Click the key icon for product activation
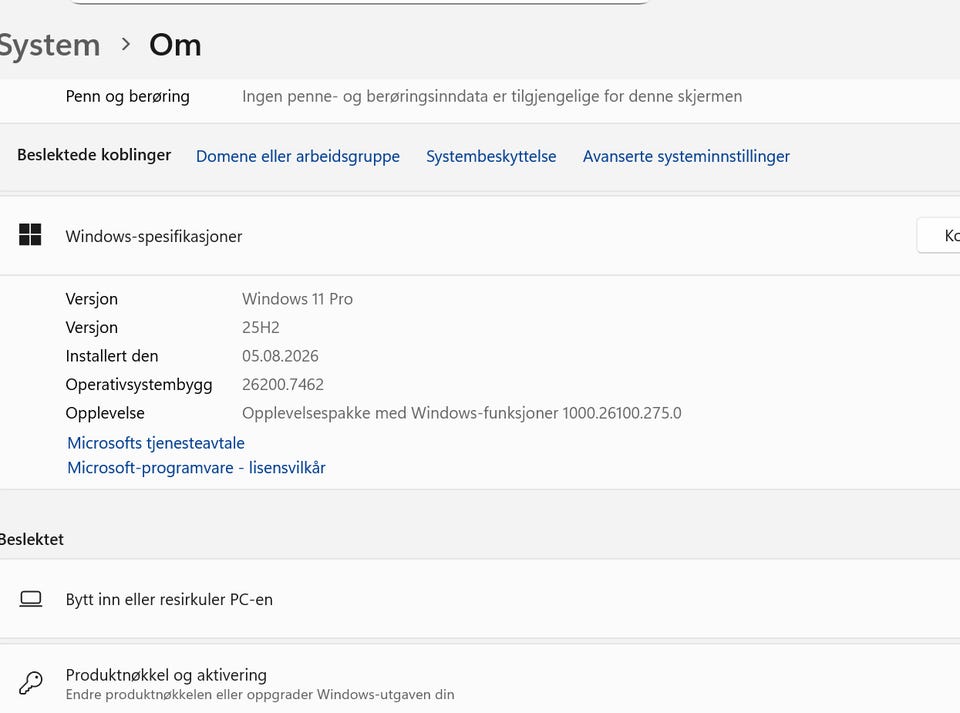 (x=31, y=682)
